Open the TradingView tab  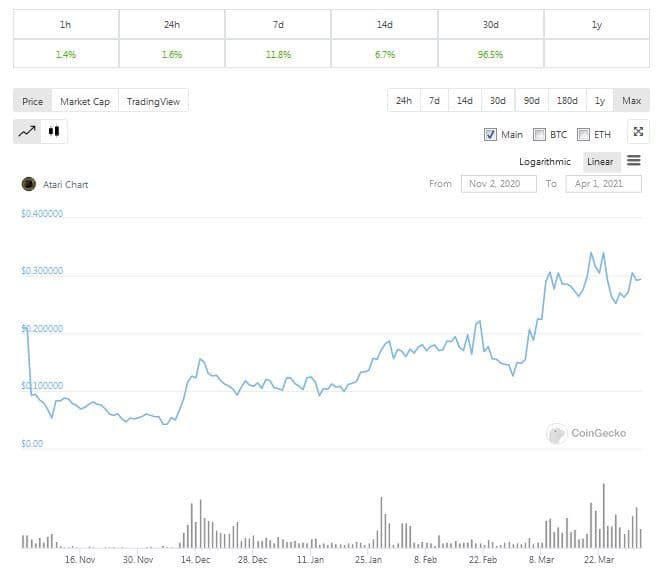(x=154, y=101)
